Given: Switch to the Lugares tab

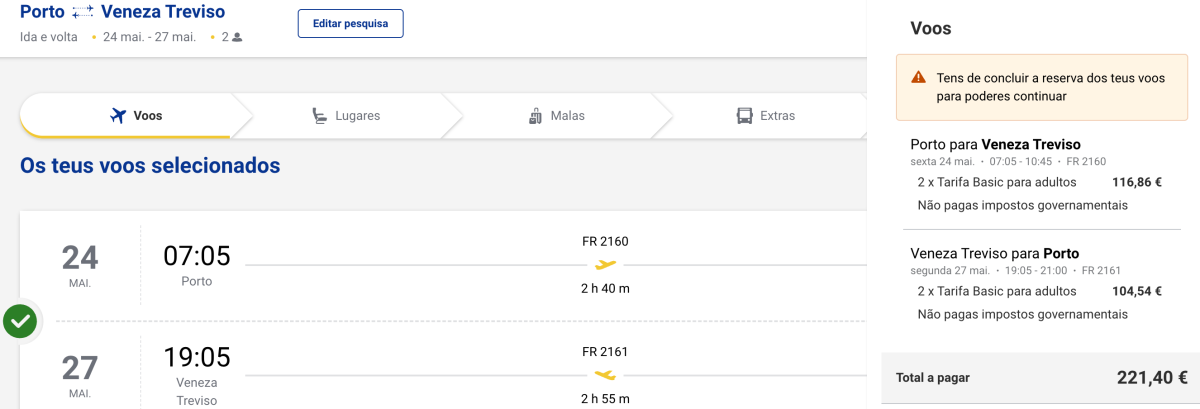Looking at the screenshot, I should (345, 116).
